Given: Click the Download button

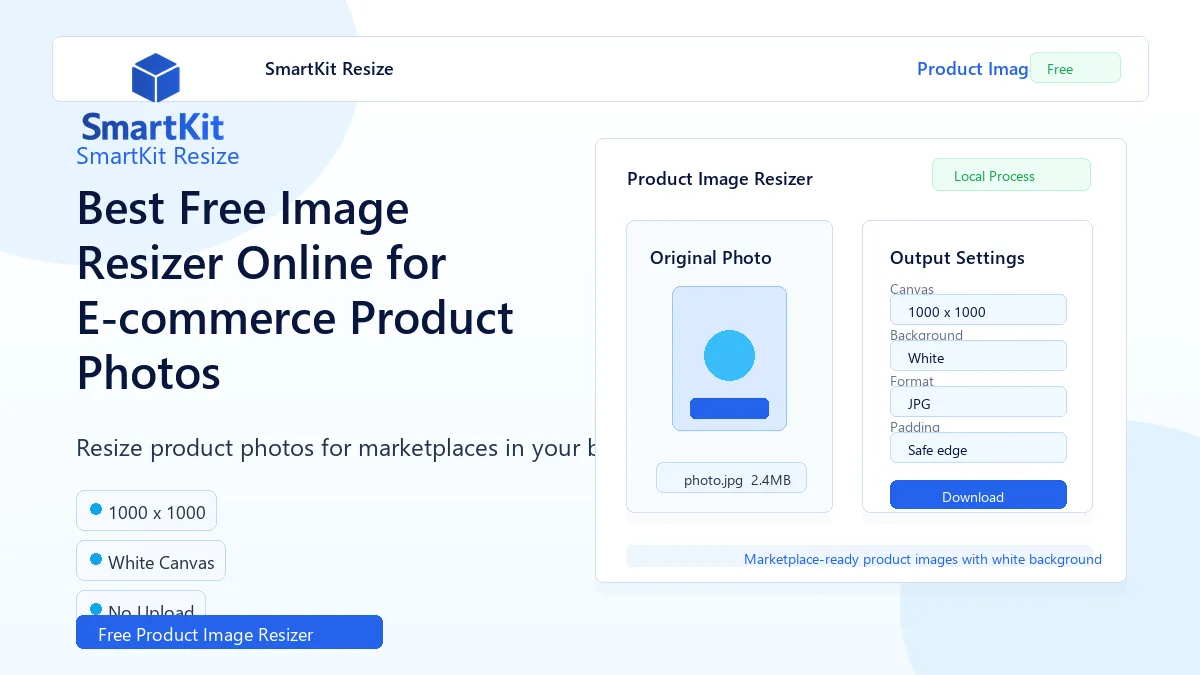Looking at the screenshot, I should tap(978, 495).
